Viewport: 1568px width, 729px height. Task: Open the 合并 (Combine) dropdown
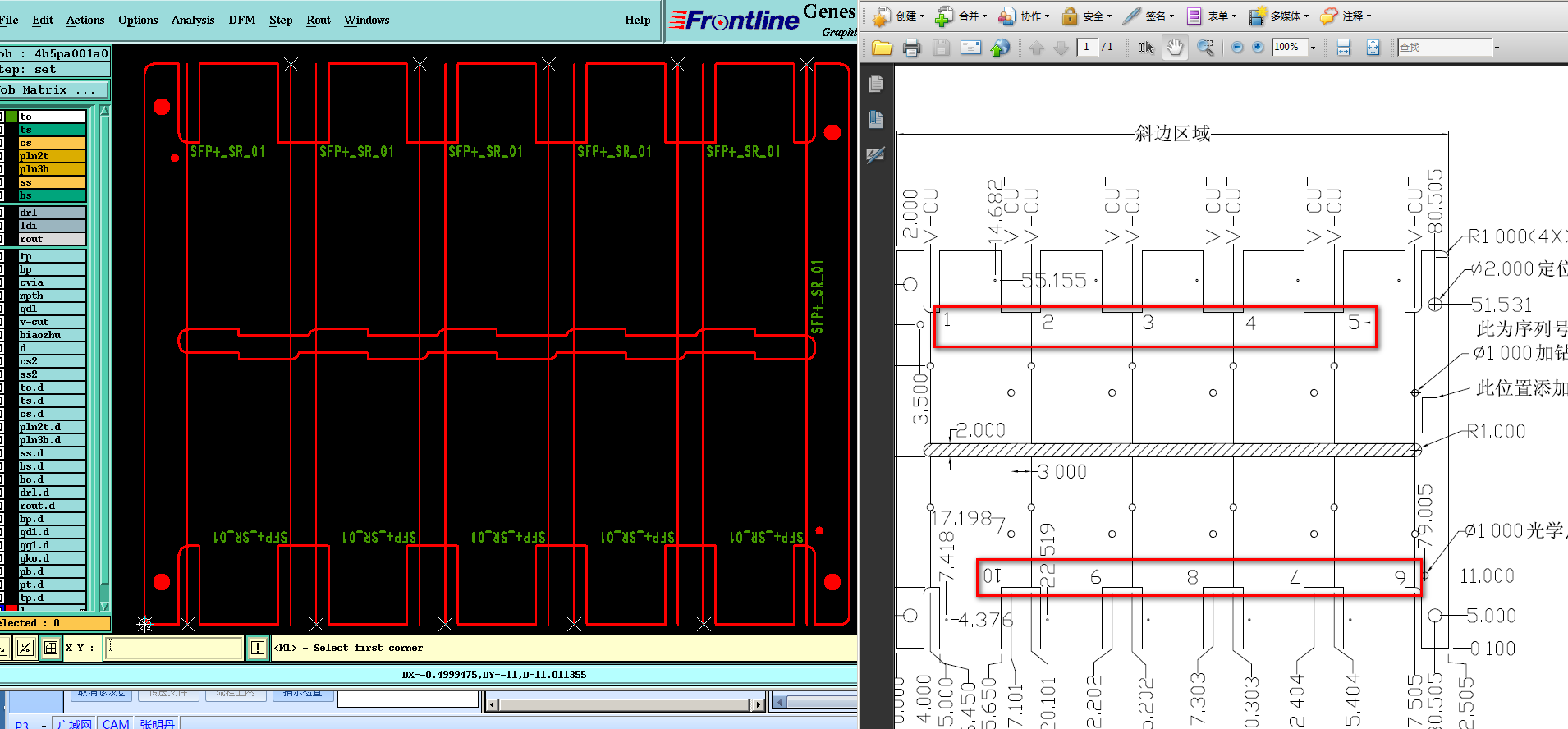coord(961,16)
